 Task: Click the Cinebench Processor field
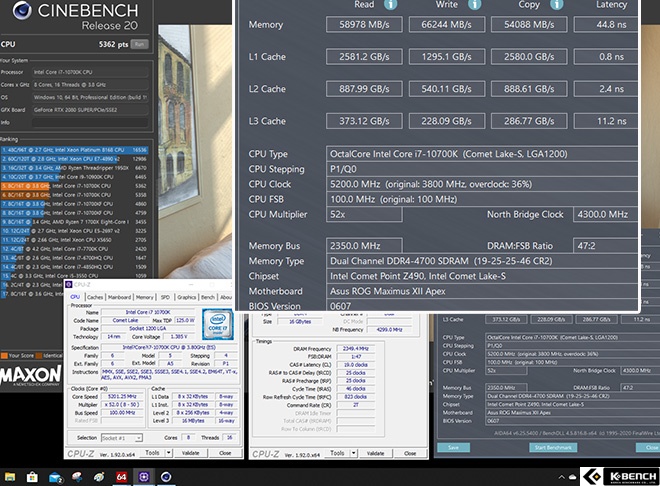point(90,72)
